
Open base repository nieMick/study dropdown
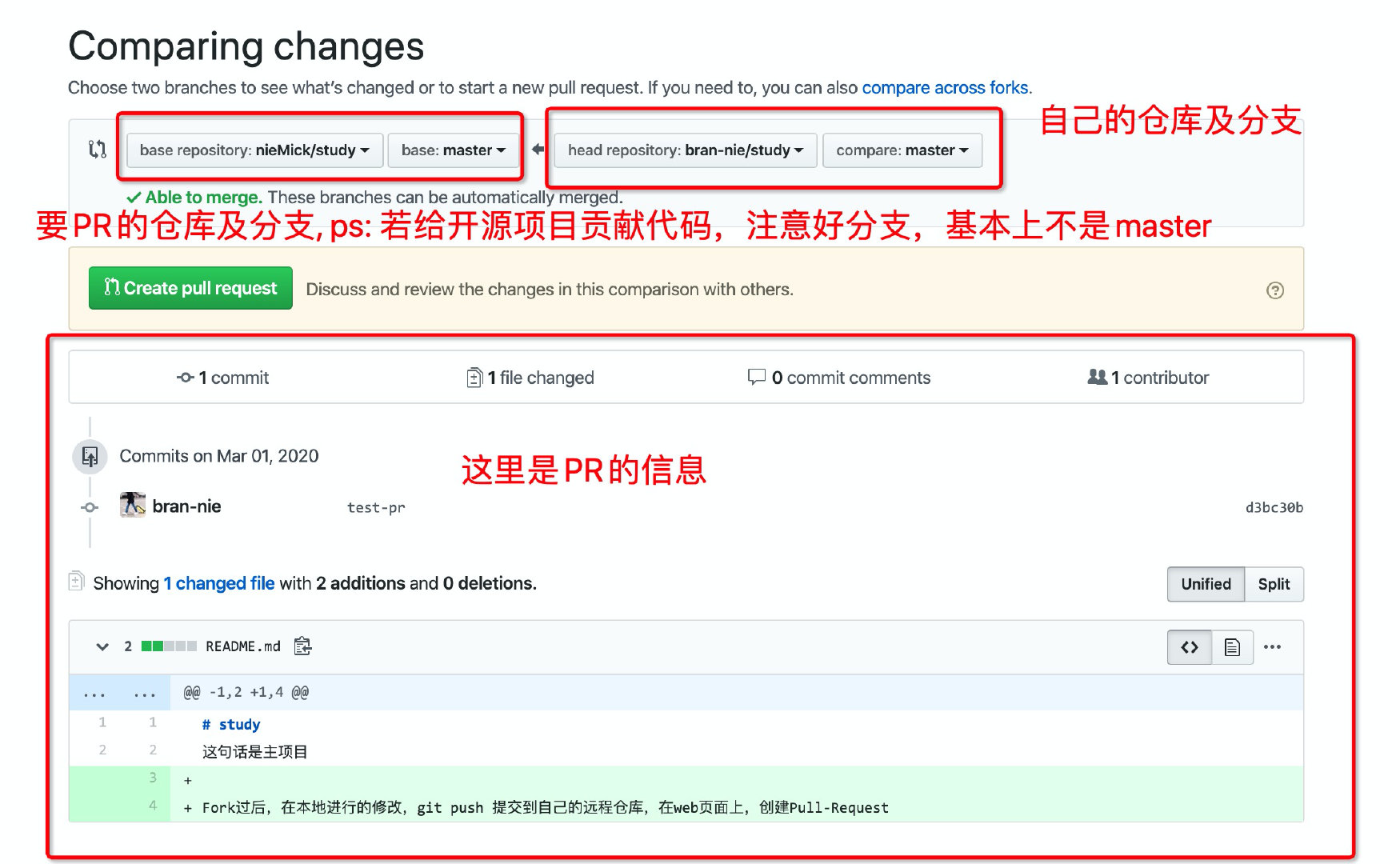pos(254,150)
